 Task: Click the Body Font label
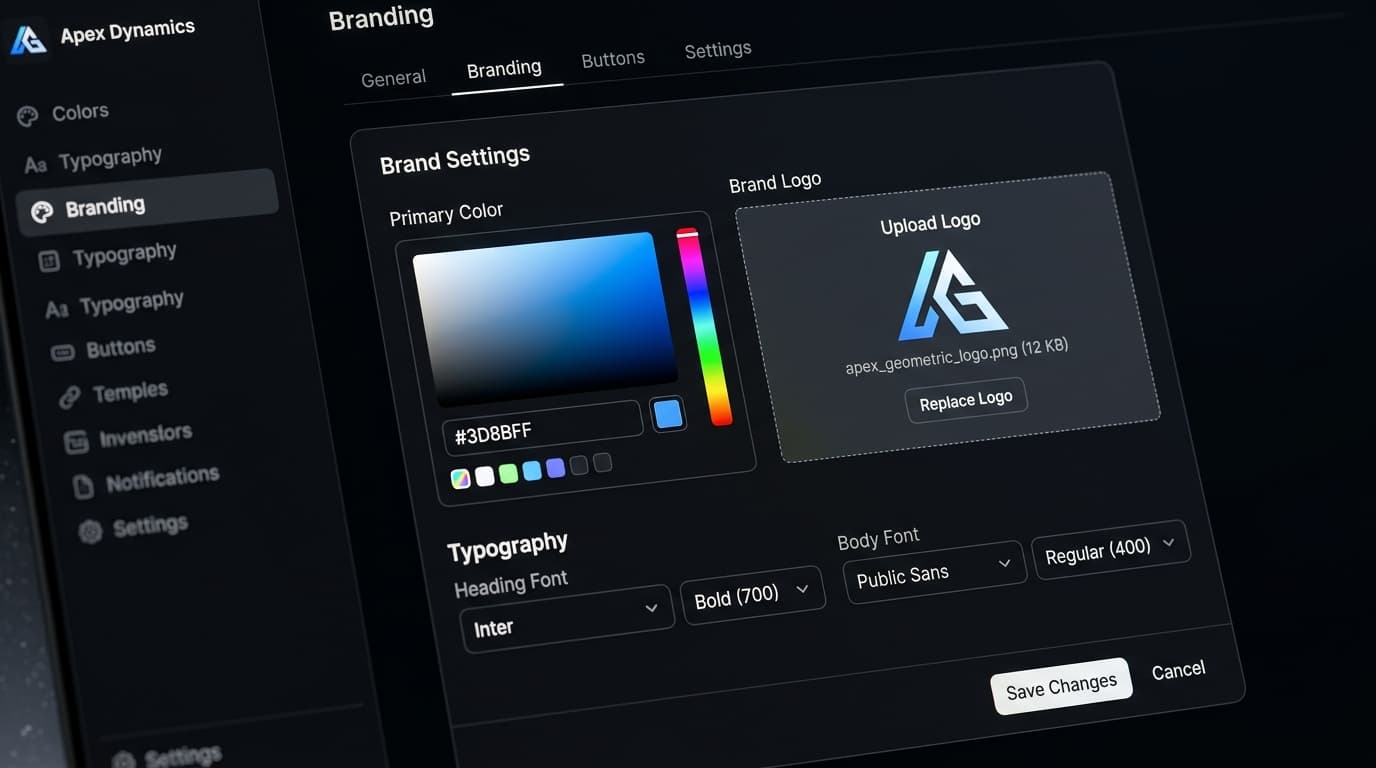pos(878,538)
